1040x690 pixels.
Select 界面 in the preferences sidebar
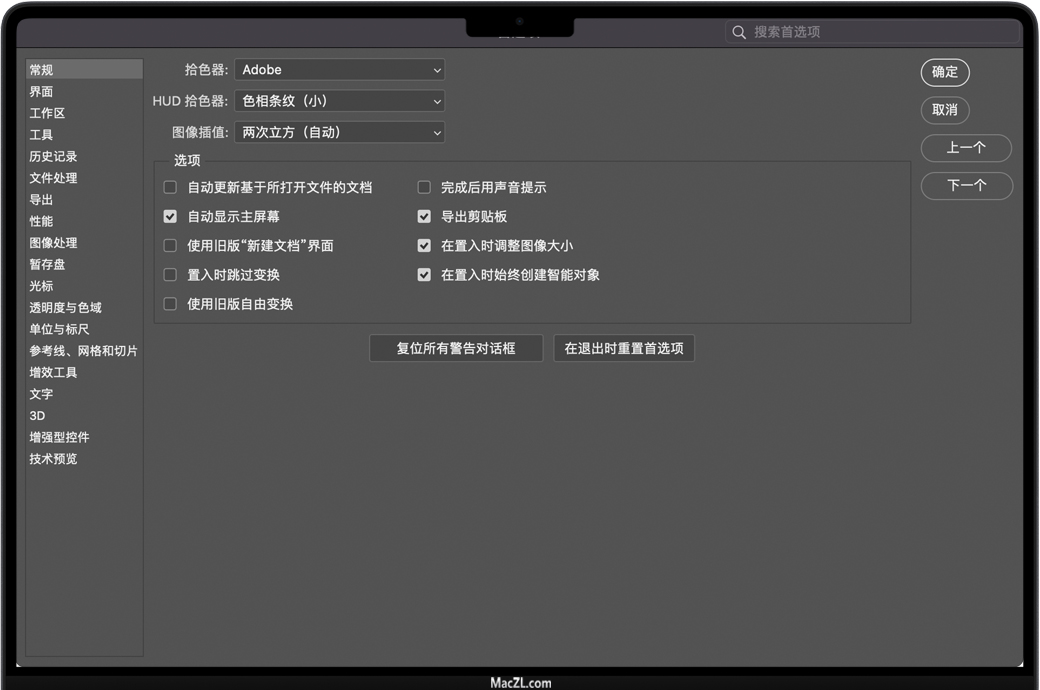coord(41,92)
